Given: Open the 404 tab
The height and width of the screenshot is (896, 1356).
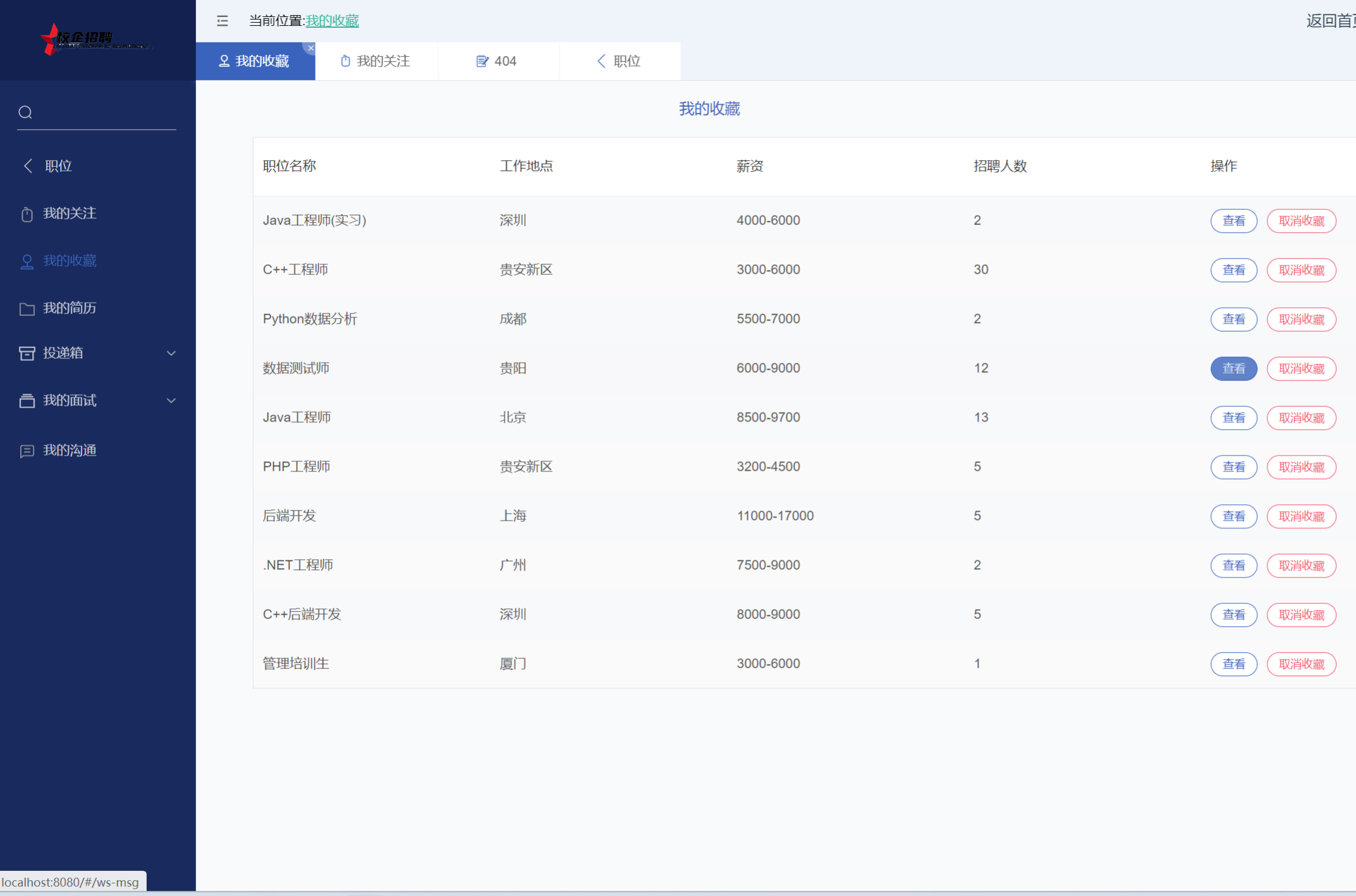Looking at the screenshot, I should pos(497,61).
